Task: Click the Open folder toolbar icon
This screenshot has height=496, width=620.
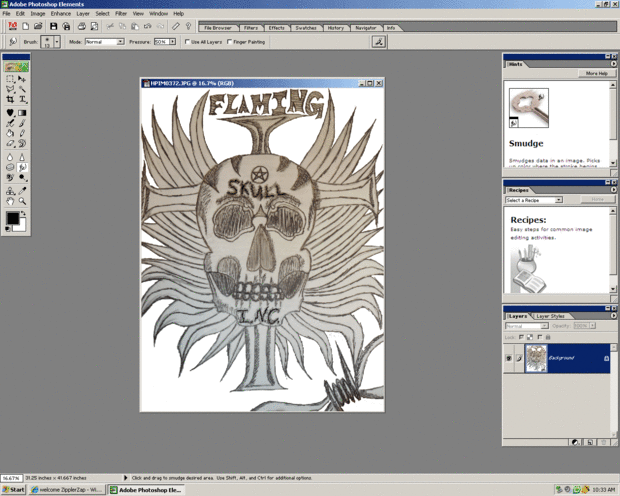Action: point(38,27)
